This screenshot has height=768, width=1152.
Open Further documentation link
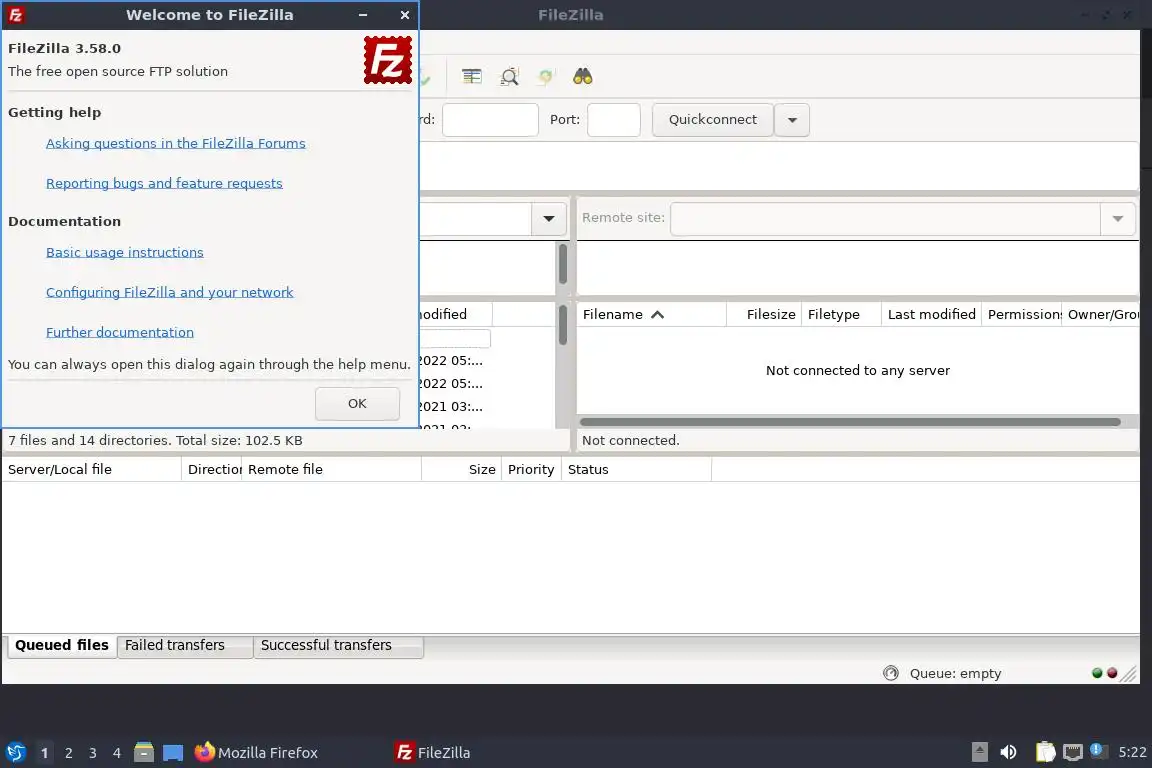[120, 332]
